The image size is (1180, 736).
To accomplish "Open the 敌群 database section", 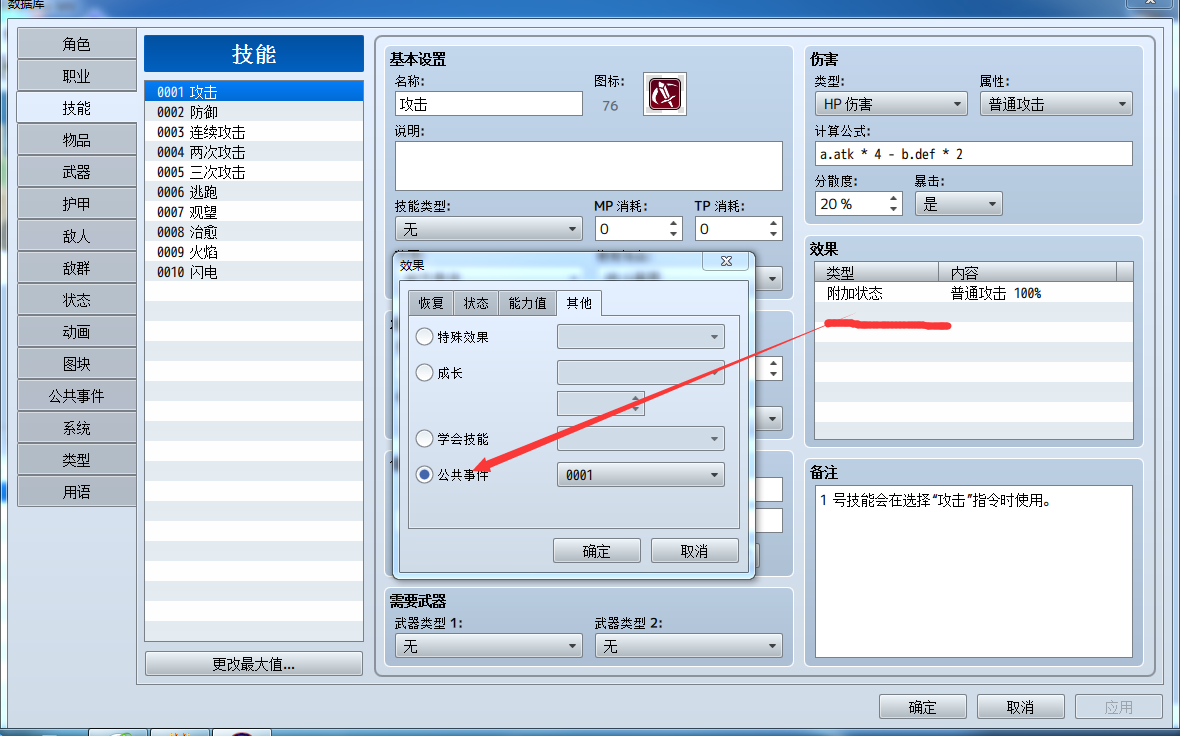I will 77,268.
